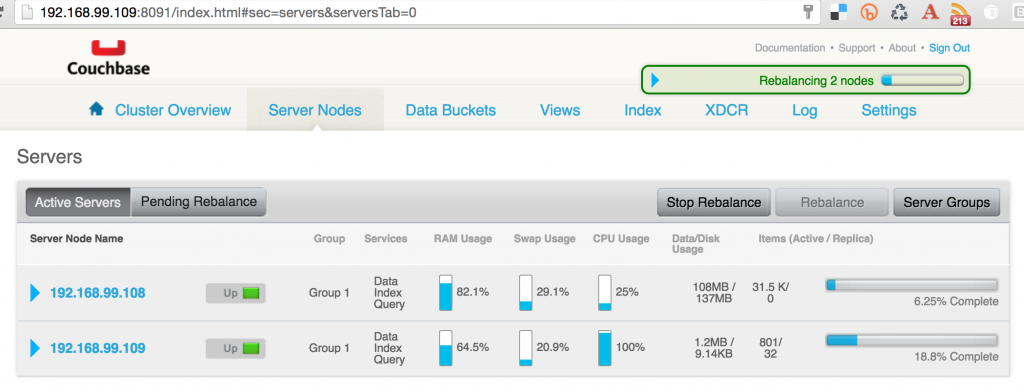
Task: Click the home icon beside Cluster Overview
Action: pyautogui.click(x=97, y=109)
